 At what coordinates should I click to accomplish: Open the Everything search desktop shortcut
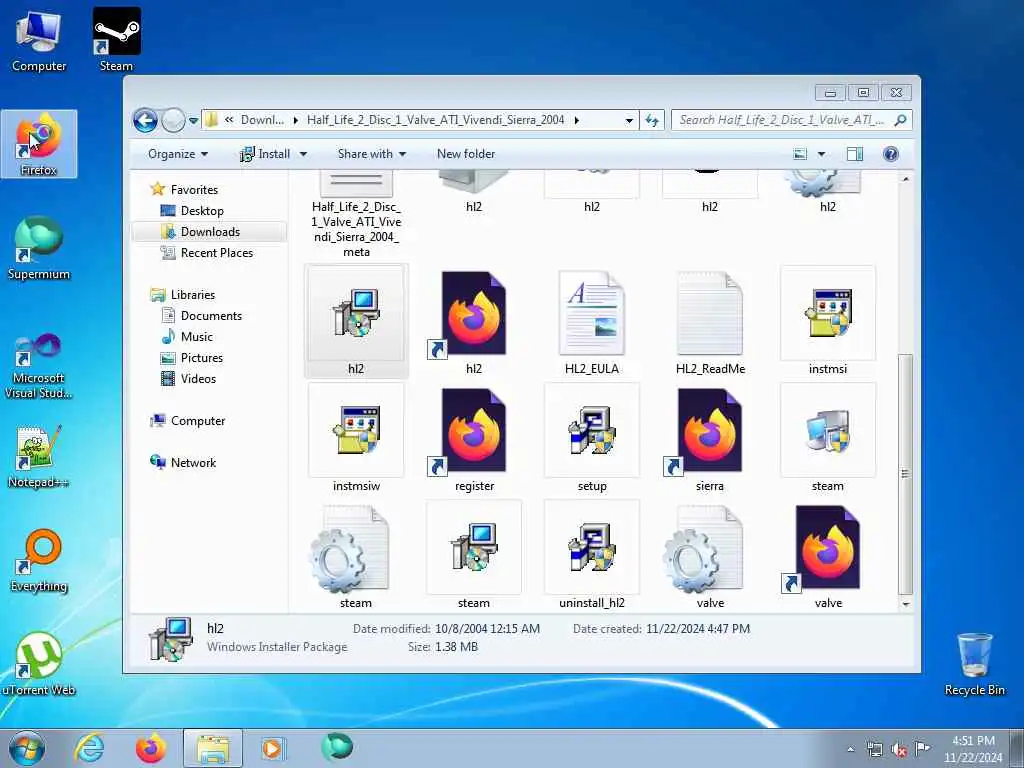(x=39, y=560)
